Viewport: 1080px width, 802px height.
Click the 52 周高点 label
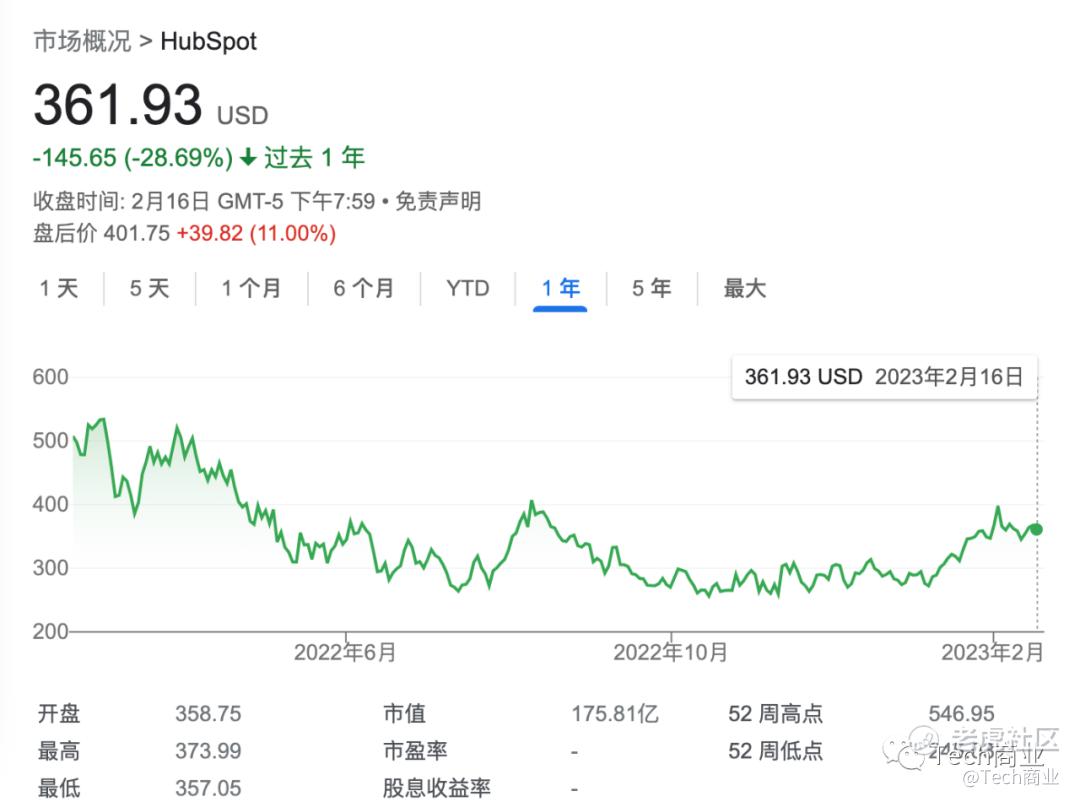click(776, 714)
